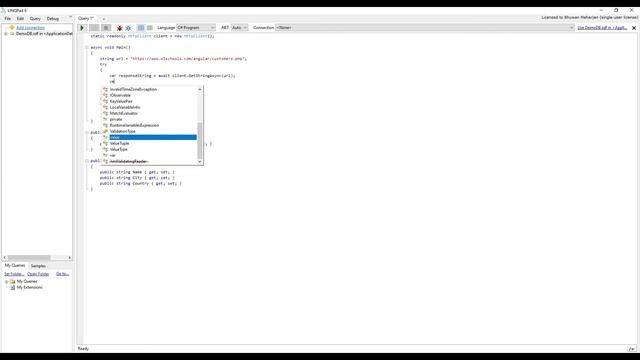The width and height of the screenshot is (640, 360).
Task: Click the Ready status bar text
Action: [83, 349]
